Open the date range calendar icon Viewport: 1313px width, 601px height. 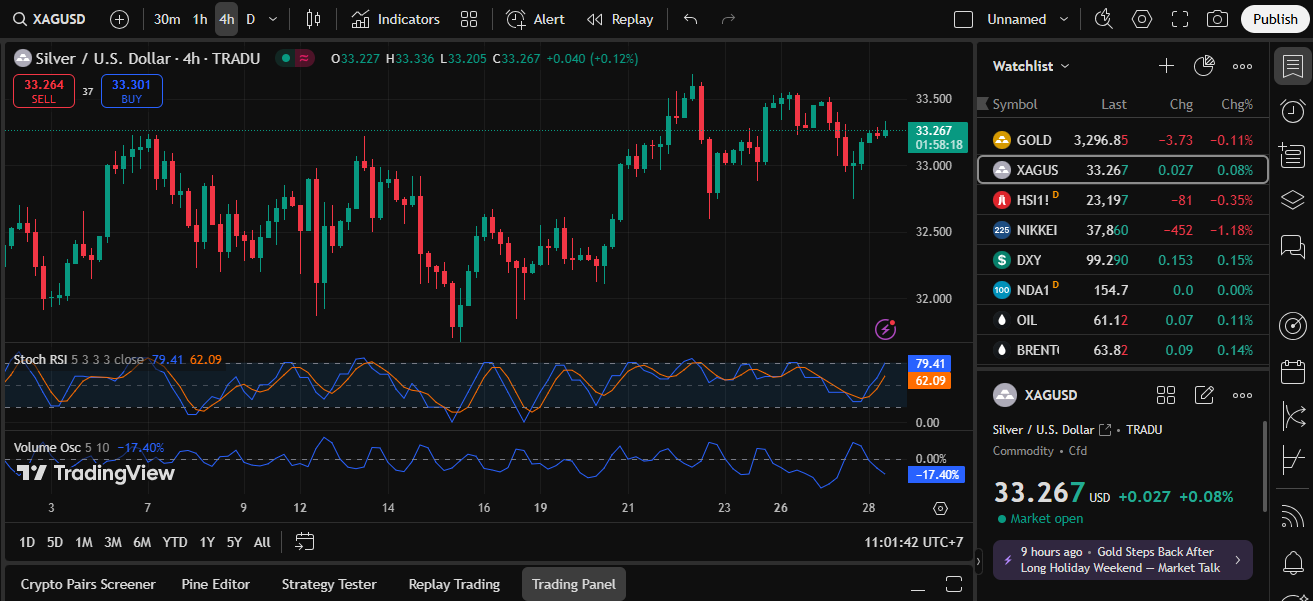click(305, 542)
